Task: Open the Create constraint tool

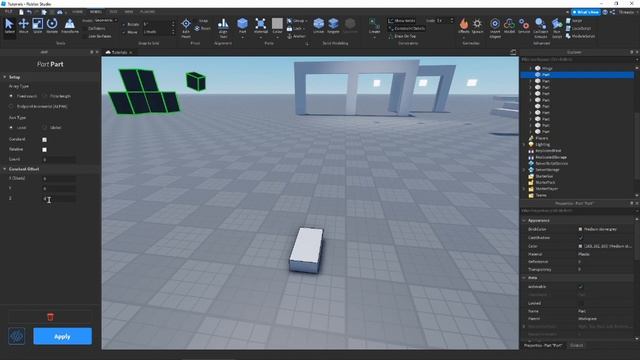Action: pyautogui.click(x=374, y=26)
